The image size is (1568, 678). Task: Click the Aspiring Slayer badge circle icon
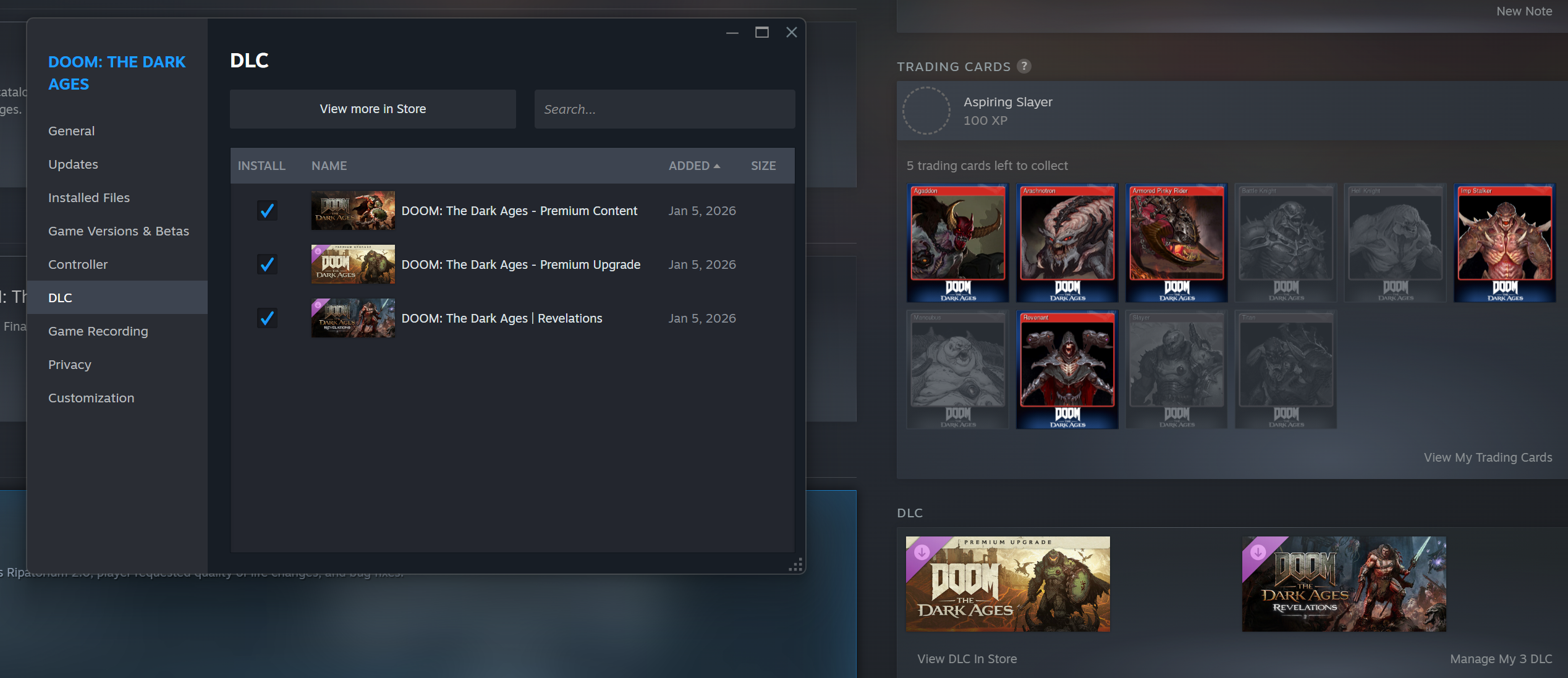tap(926, 111)
